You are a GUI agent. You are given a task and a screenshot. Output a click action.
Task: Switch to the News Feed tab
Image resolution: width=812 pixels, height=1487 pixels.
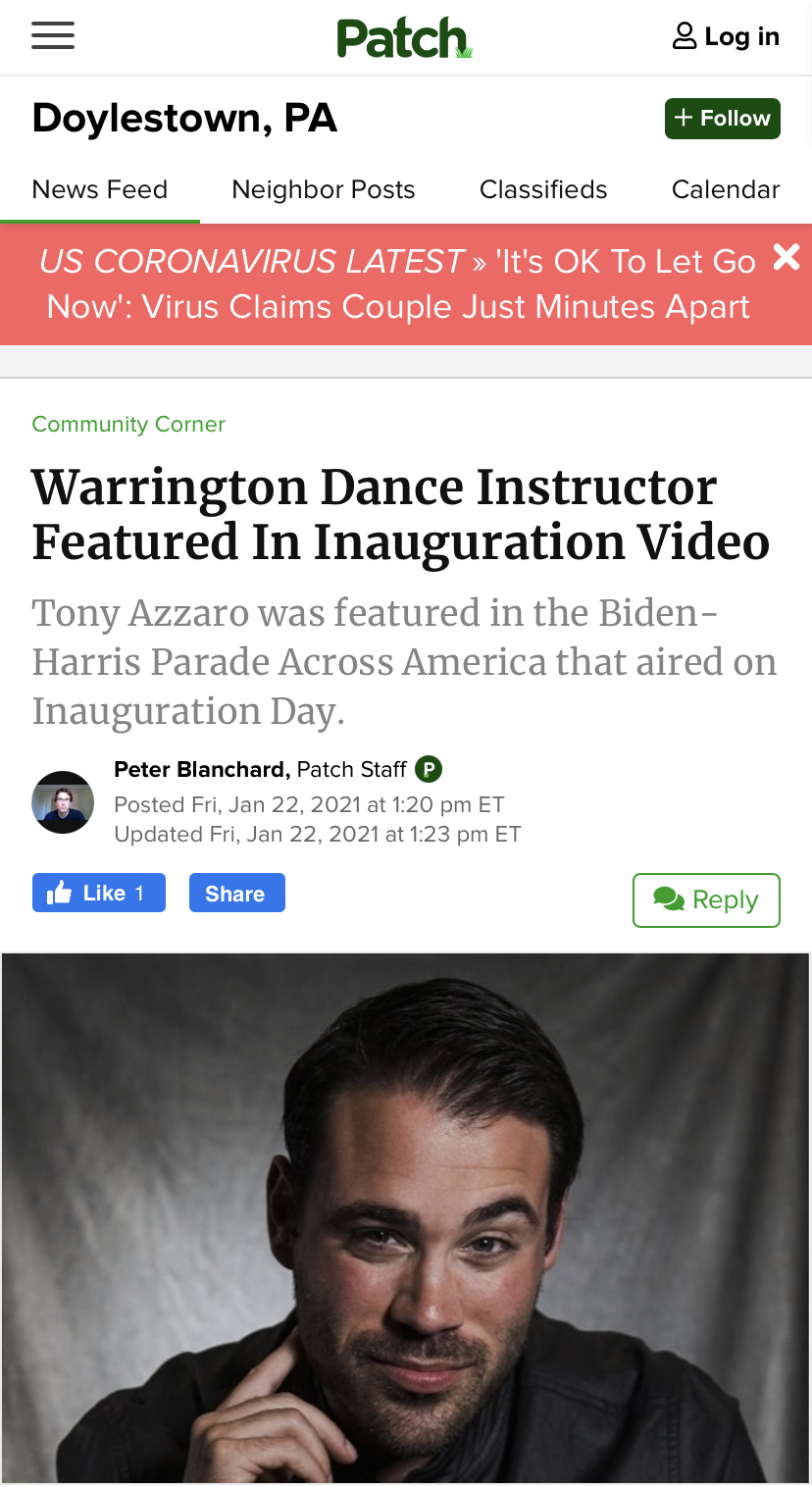(100, 189)
